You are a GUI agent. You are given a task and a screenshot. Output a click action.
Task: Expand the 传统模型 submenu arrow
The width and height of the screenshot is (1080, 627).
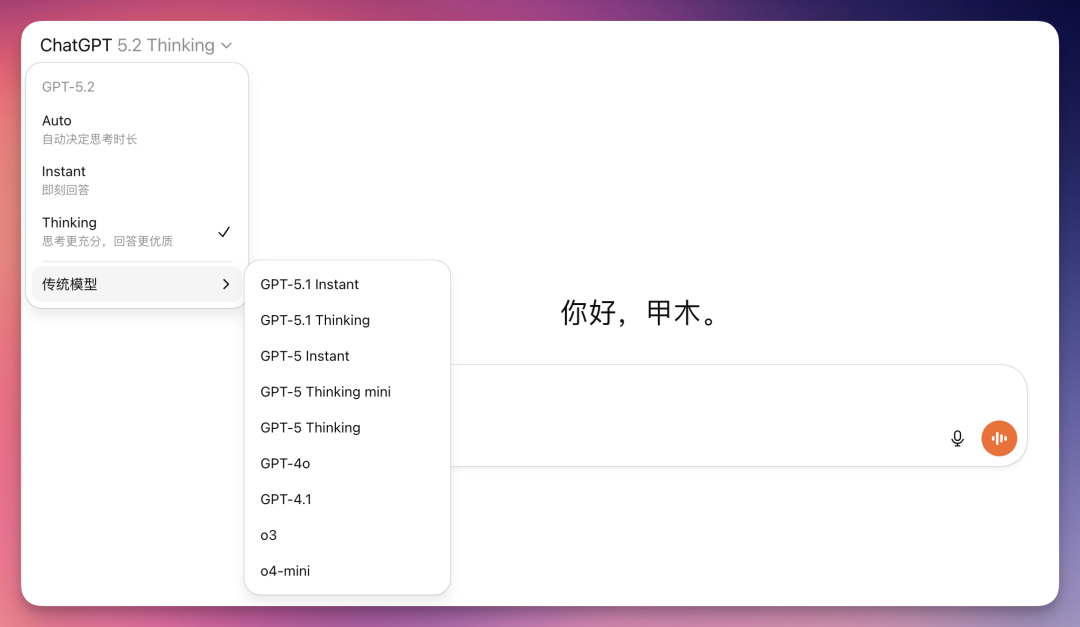pos(226,284)
